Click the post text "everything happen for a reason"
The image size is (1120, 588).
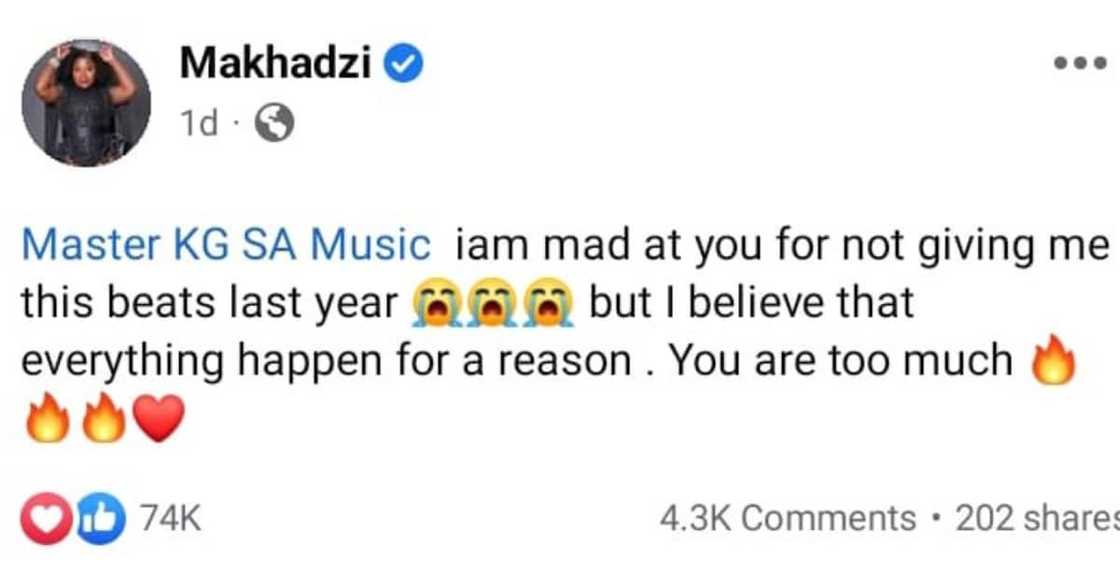325,361
